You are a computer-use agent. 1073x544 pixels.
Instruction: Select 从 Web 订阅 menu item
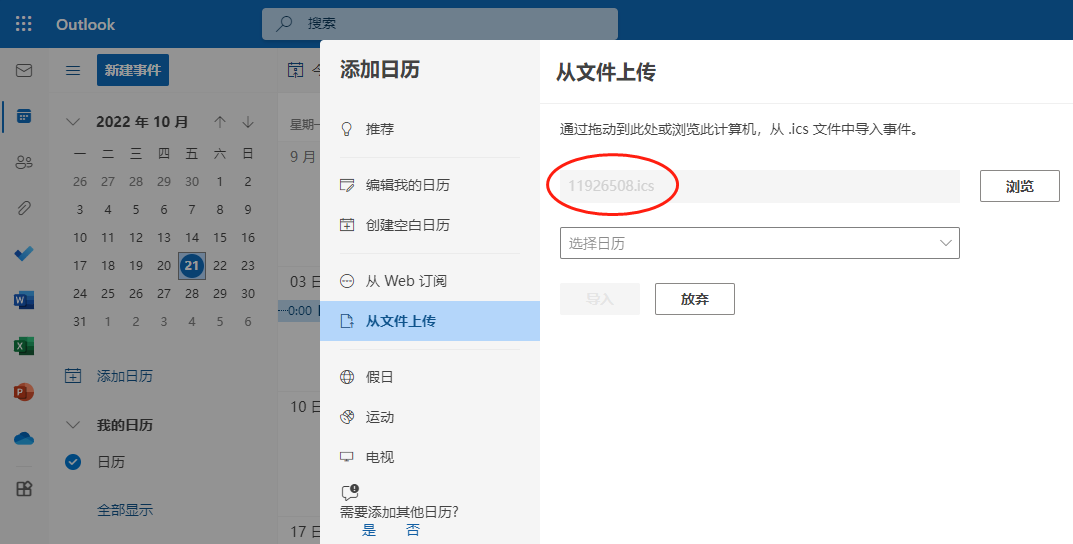coord(406,281)
